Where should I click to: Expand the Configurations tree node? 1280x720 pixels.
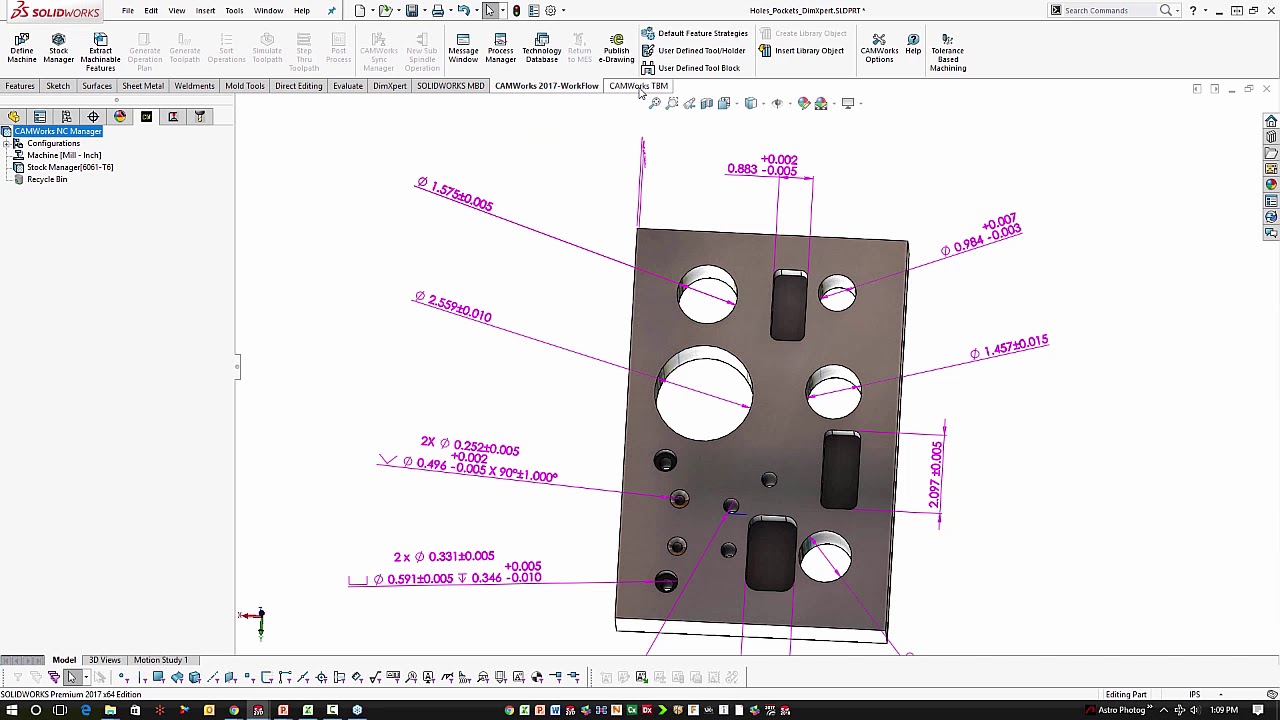click(6, 143)
